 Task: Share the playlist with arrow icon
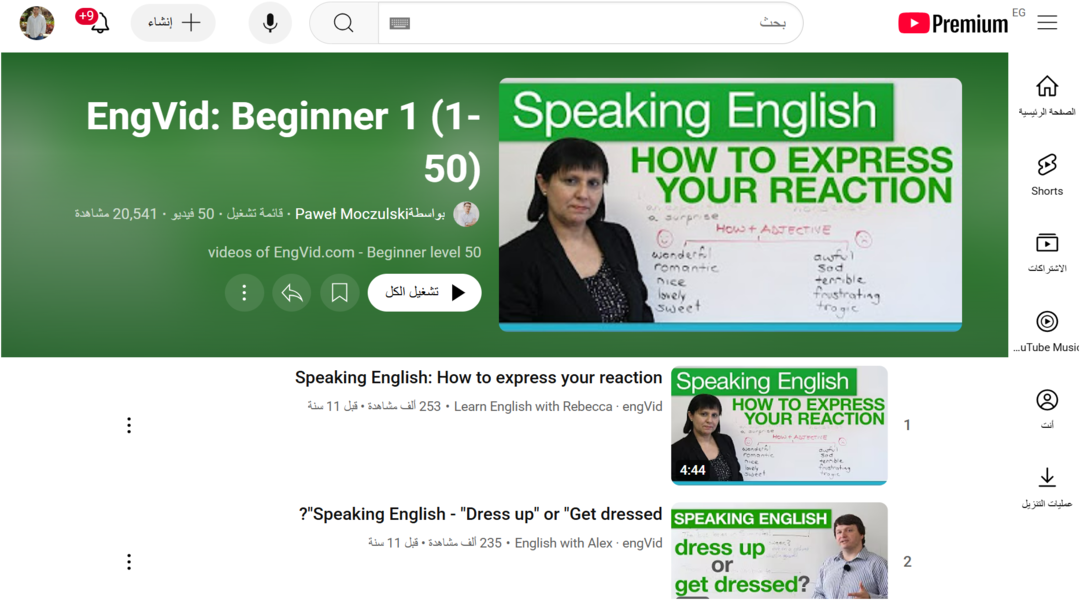tap(291, 293)
